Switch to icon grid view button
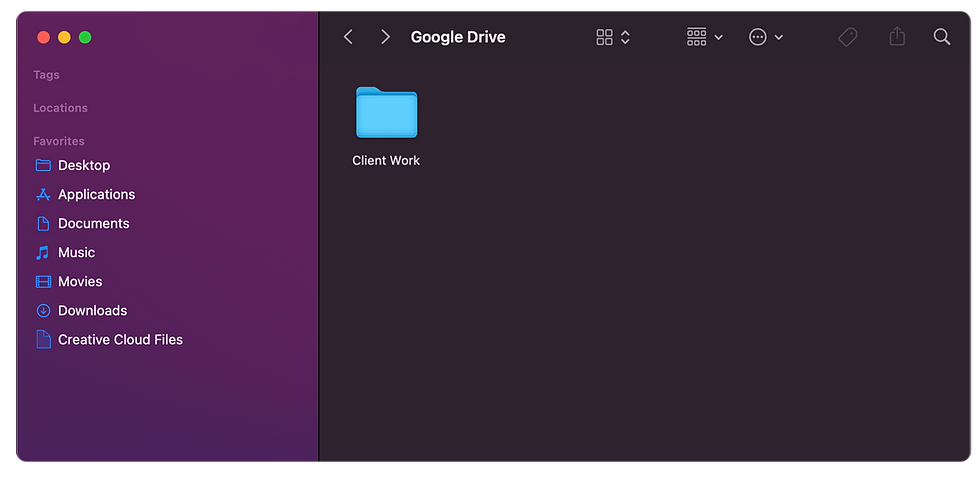Screen dimensions: 980x477 604,37
